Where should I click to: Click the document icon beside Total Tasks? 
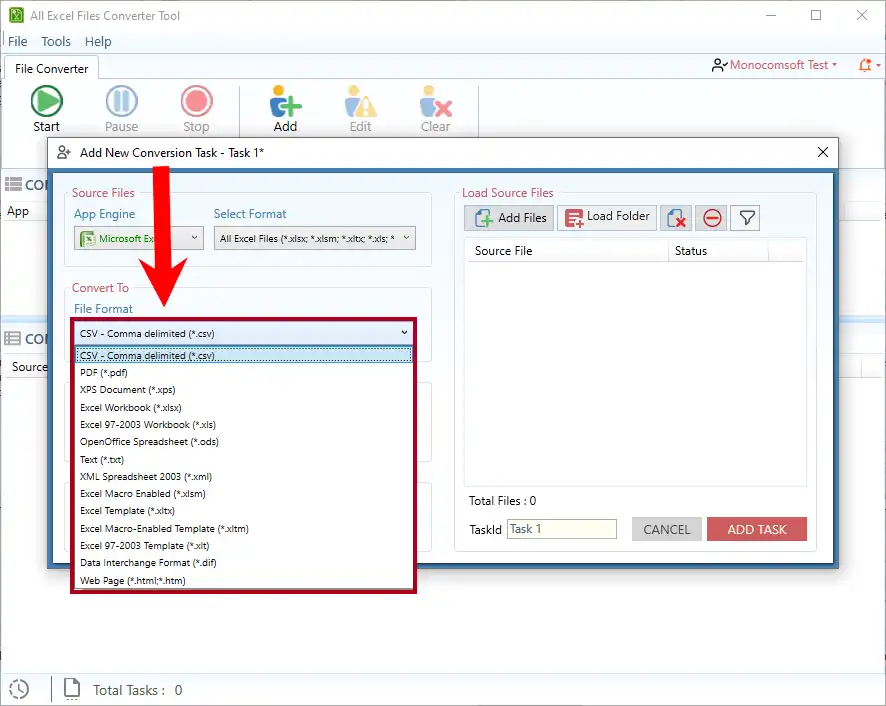point(72,688)
